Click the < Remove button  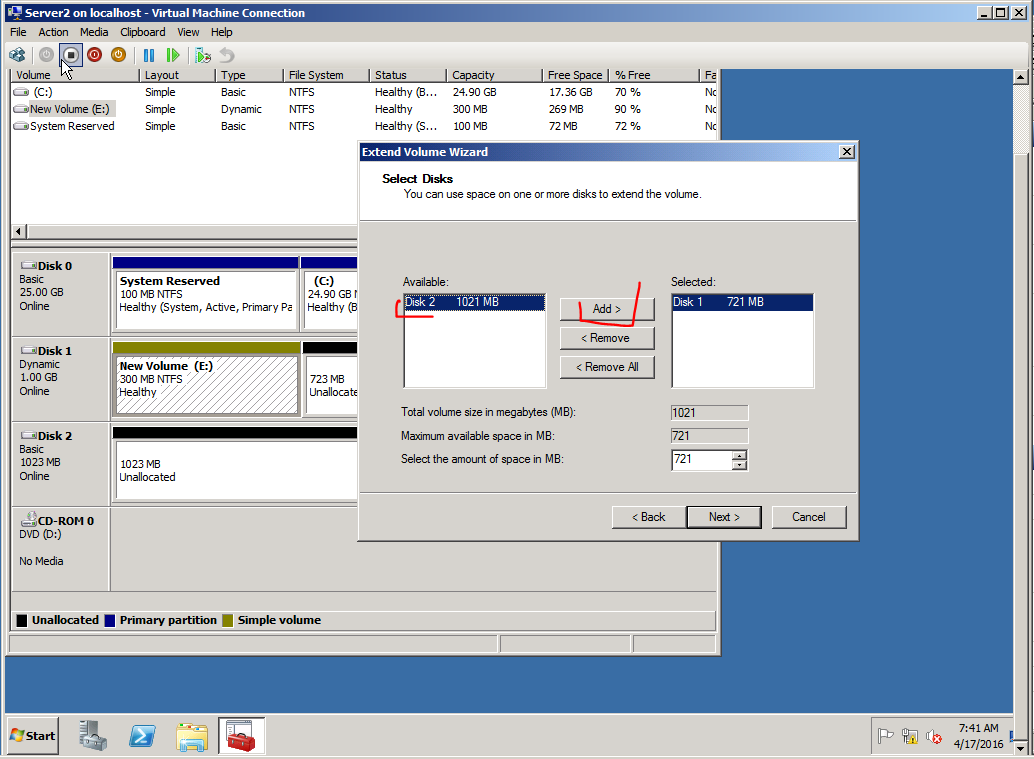pos(607,338)
